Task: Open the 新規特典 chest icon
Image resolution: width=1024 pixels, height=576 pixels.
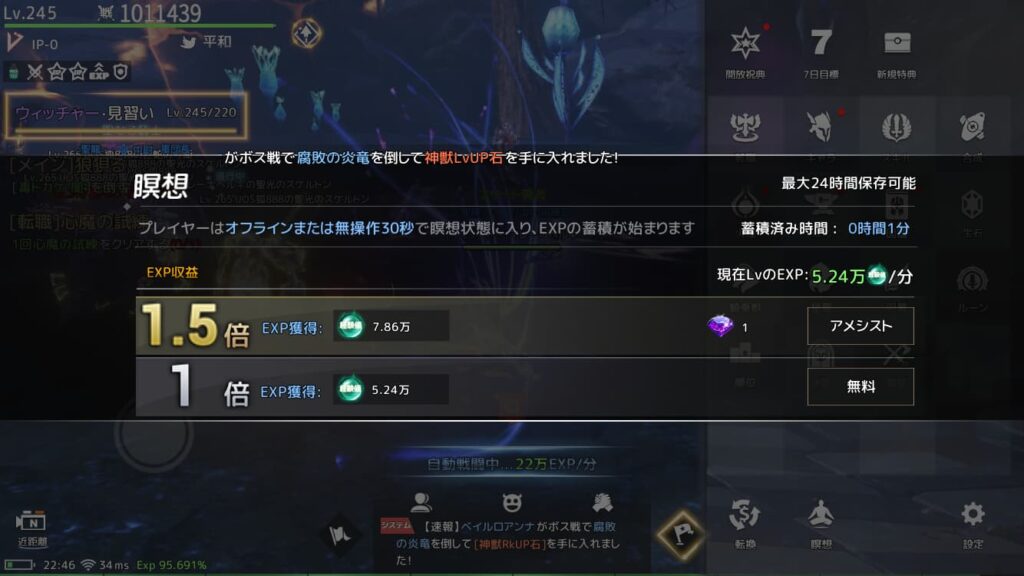Action: point(897,52)
